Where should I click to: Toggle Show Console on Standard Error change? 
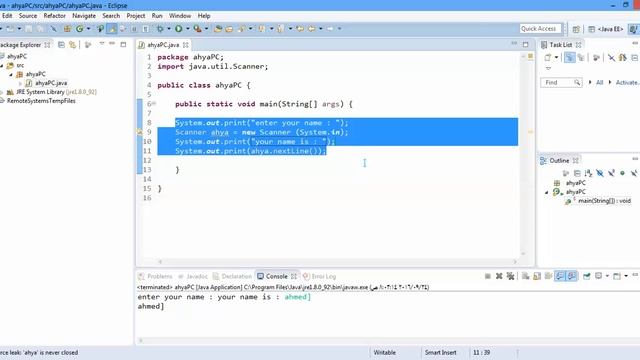pos(572,276)
